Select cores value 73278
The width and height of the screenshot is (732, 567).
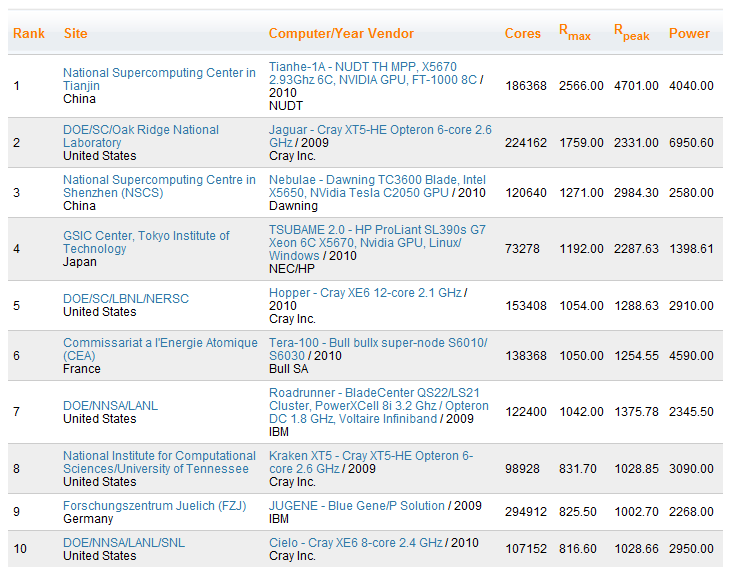pyautogui.click(x=522, y=249)
